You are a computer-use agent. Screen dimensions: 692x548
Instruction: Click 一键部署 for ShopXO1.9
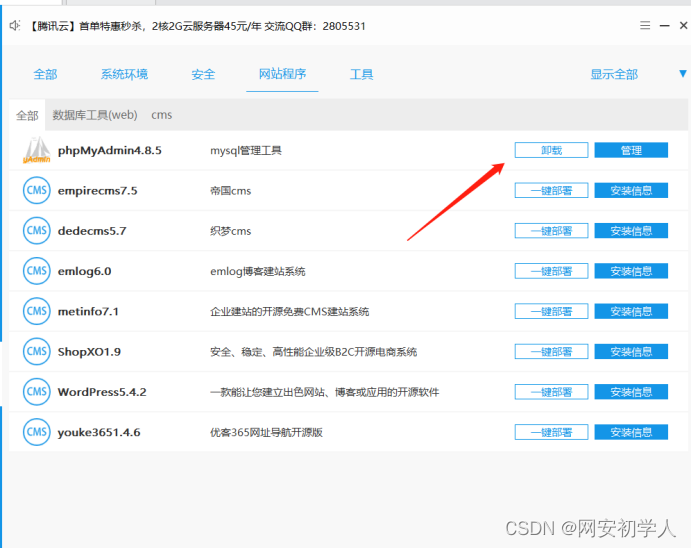pyautogui.click(x=551, y=352)
